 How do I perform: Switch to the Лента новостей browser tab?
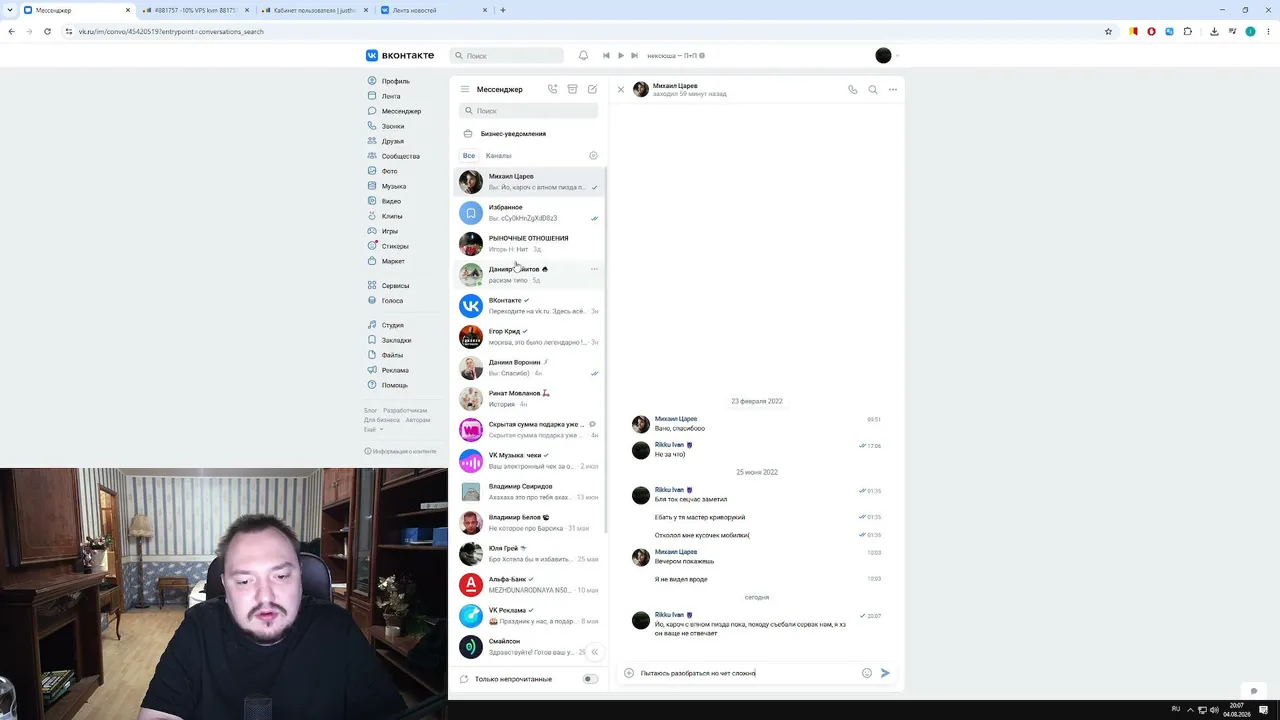[x=432, y=10]
